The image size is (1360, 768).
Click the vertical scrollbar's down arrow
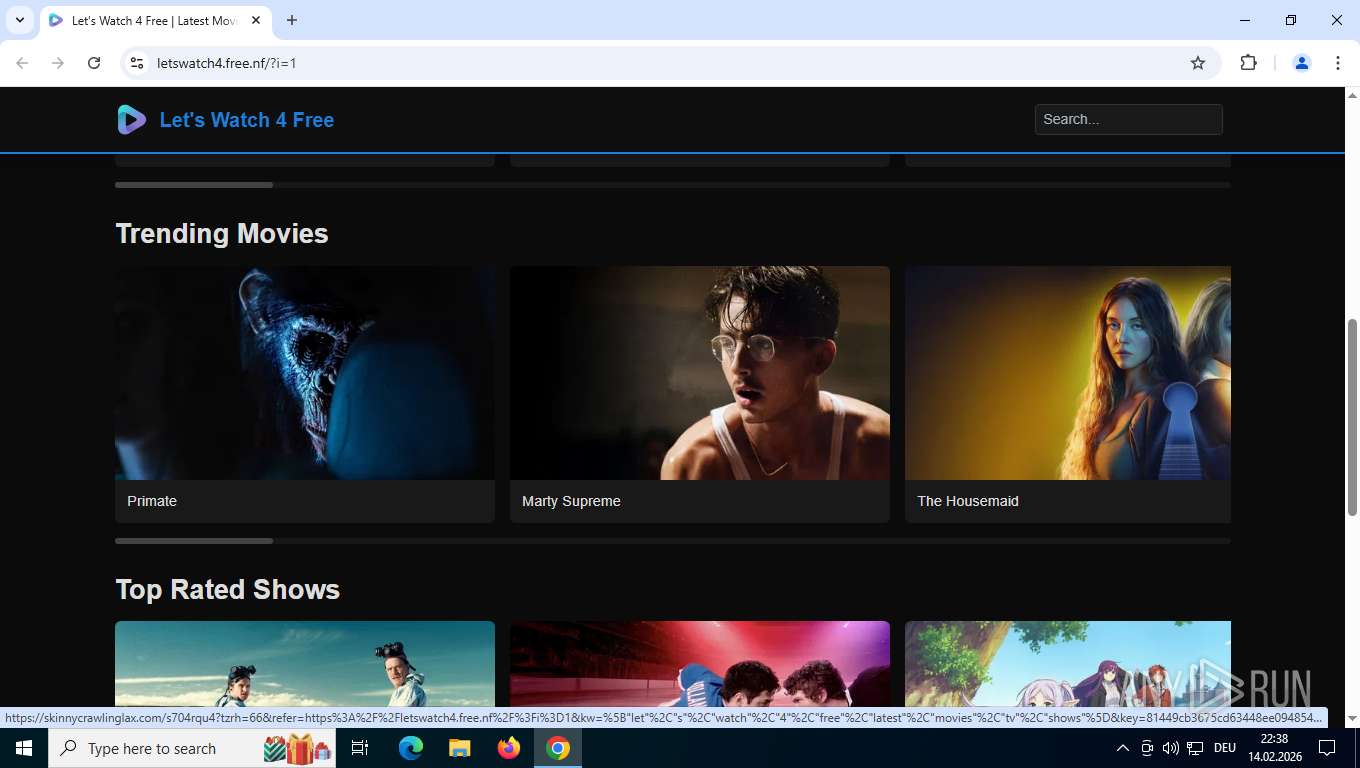(1352, 718)
